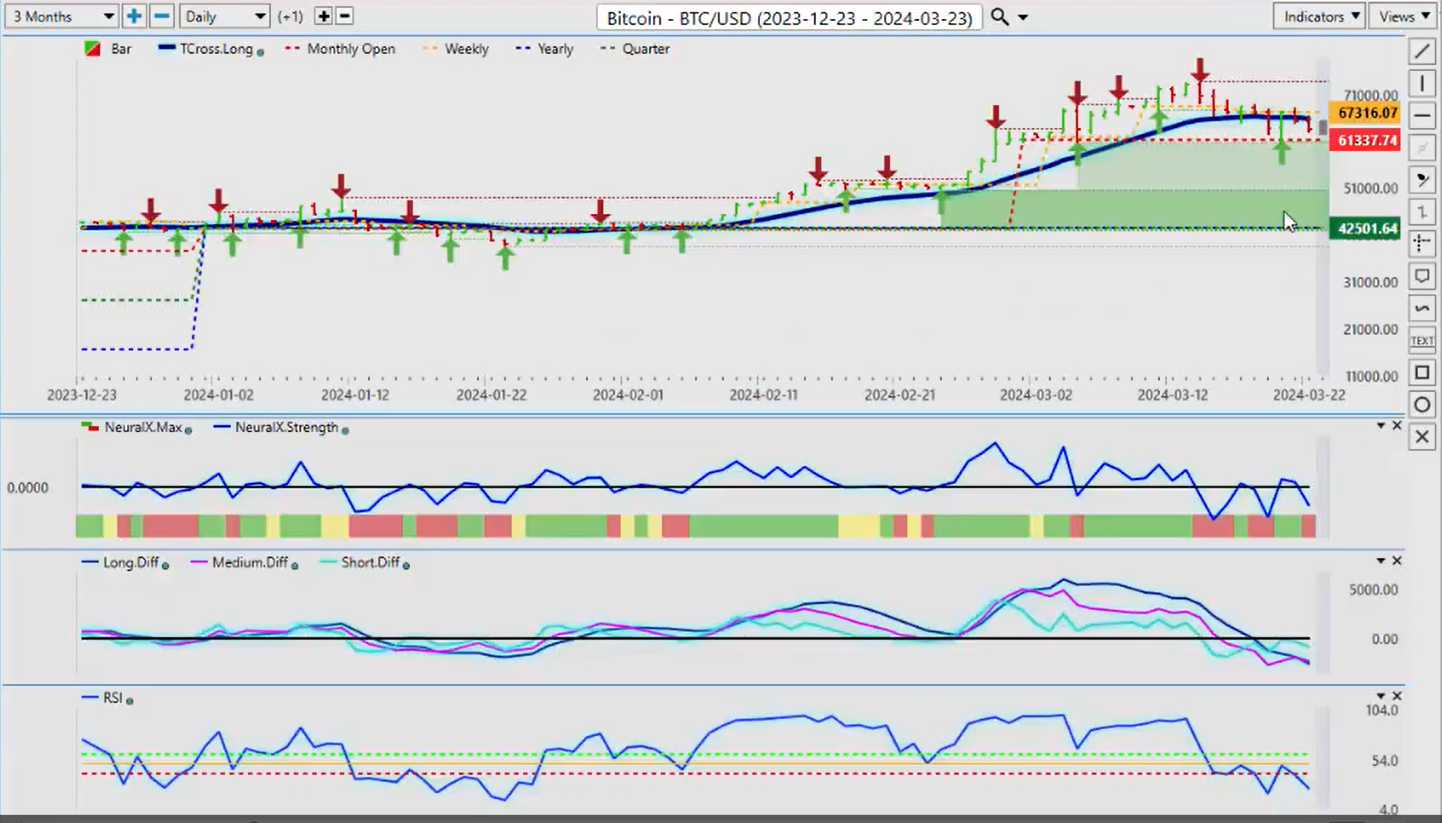Viewport: 1442px width, 823px height.
Task: Toggle the Quarter legend entry
Action: 635,48
